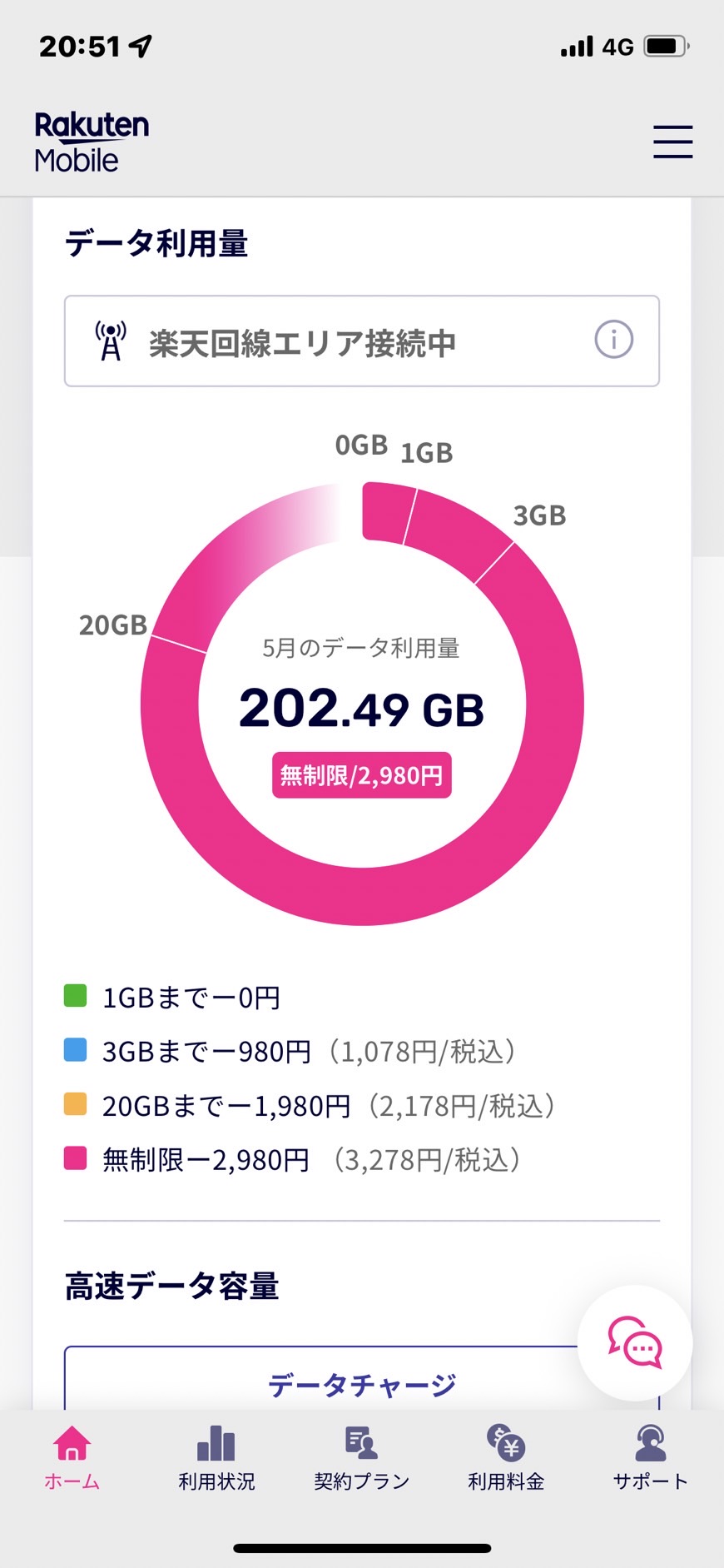Switch to the 利用状況 tab
This screenshot has height=1568, width=724.
tap(216, 1457)
